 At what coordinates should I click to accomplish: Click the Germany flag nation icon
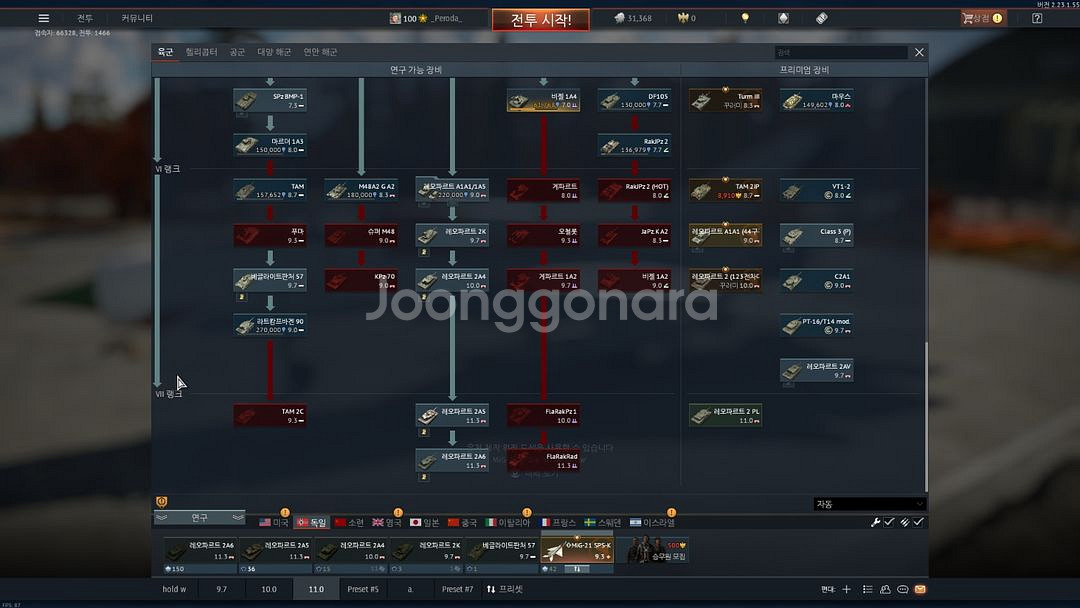pos(311,522)
